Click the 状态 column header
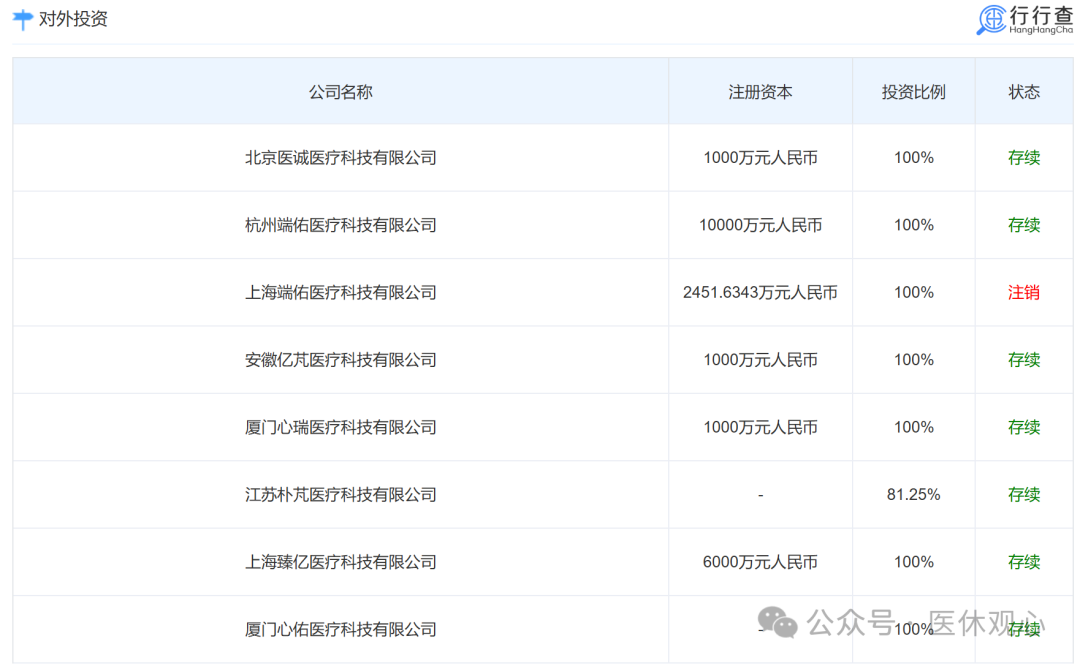This screenshot has height=666, width=1080. pos(1024,92)
